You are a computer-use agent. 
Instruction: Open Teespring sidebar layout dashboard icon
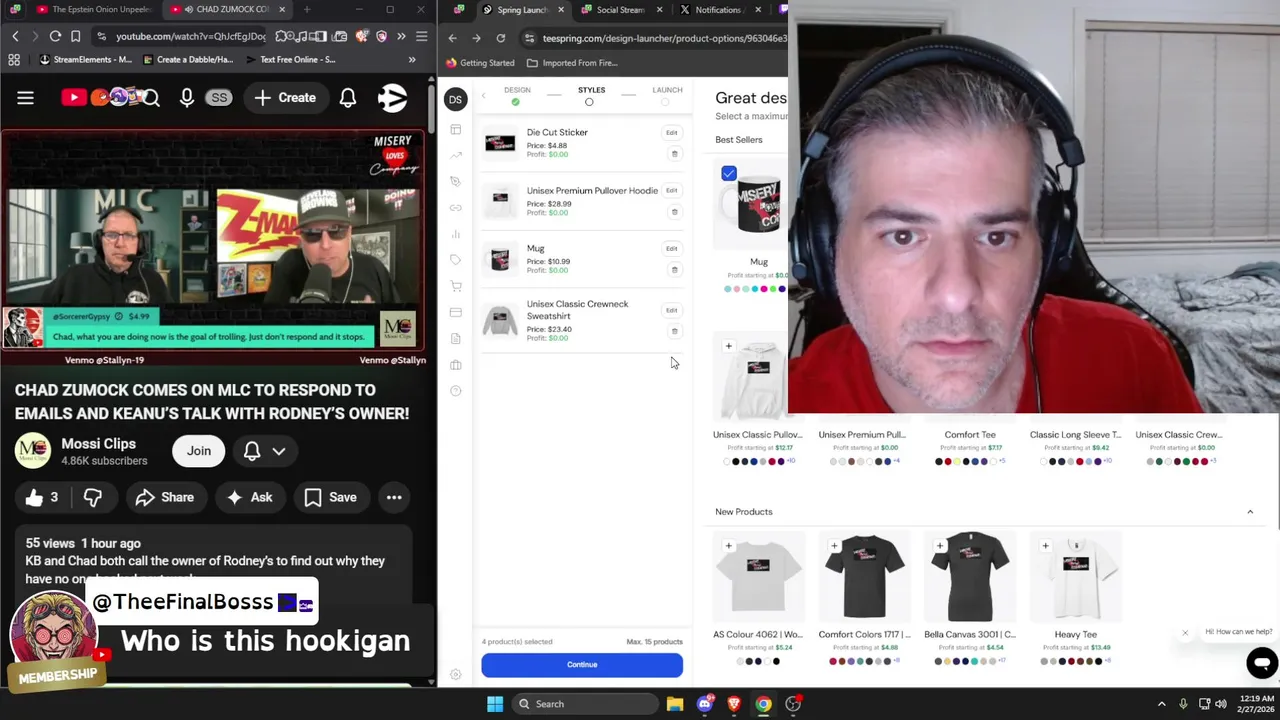click(456, 129)
